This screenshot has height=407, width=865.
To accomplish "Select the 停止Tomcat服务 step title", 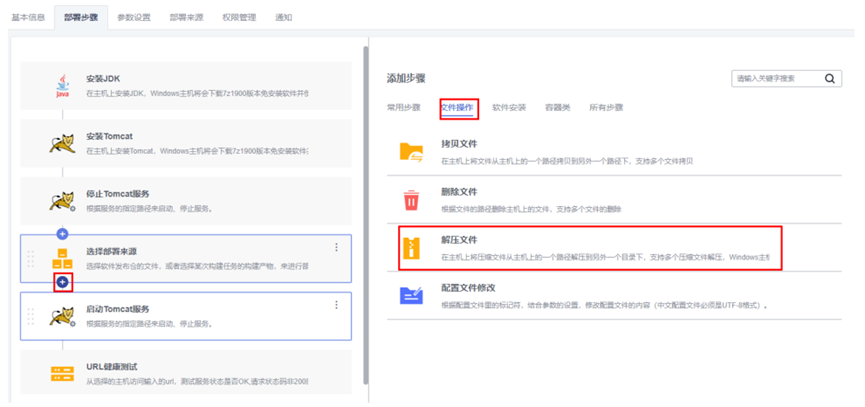I will tap(118, 194).
